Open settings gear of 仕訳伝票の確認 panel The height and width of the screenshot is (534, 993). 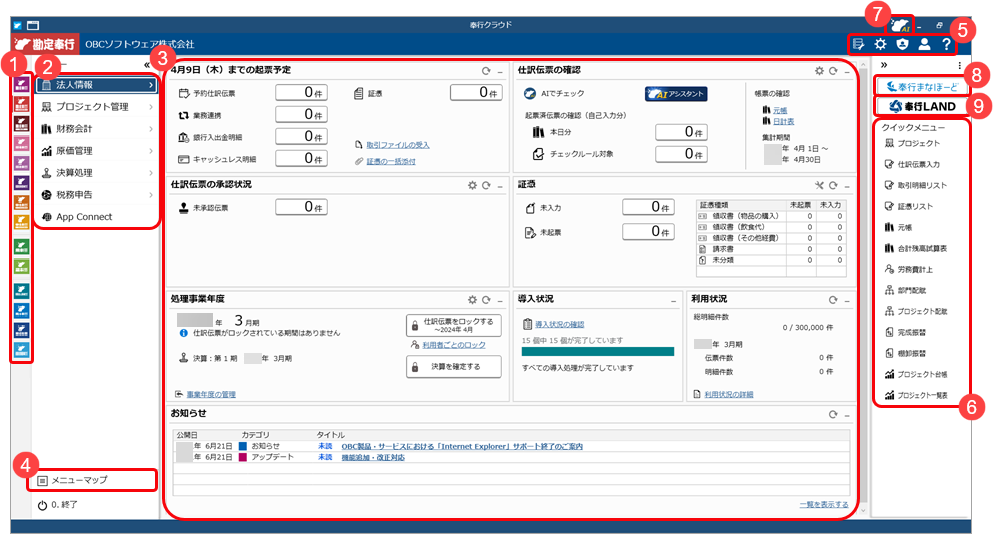819,71
